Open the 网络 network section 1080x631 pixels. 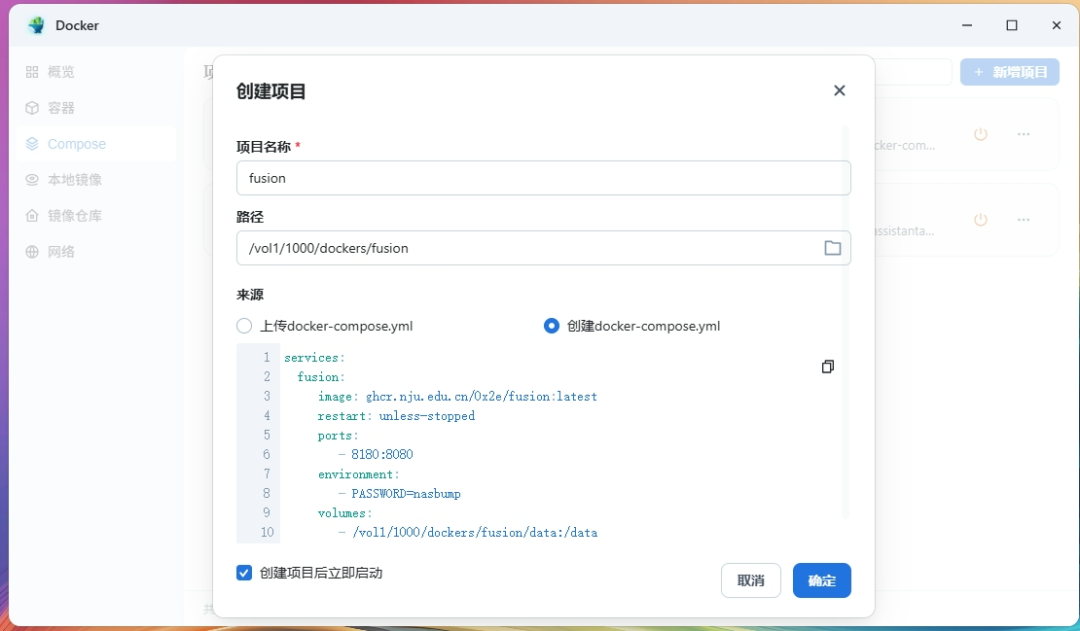[x=96, y=251]
